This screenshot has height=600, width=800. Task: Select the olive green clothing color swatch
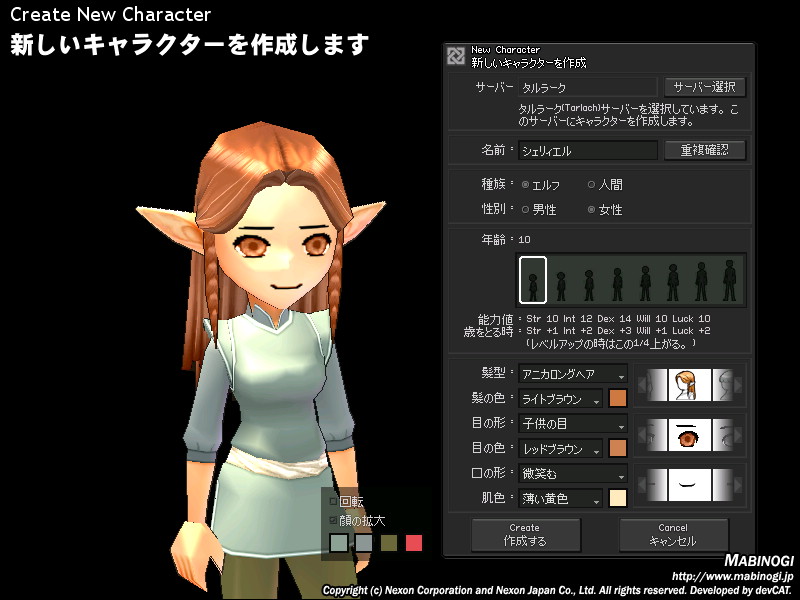point(388,543)
